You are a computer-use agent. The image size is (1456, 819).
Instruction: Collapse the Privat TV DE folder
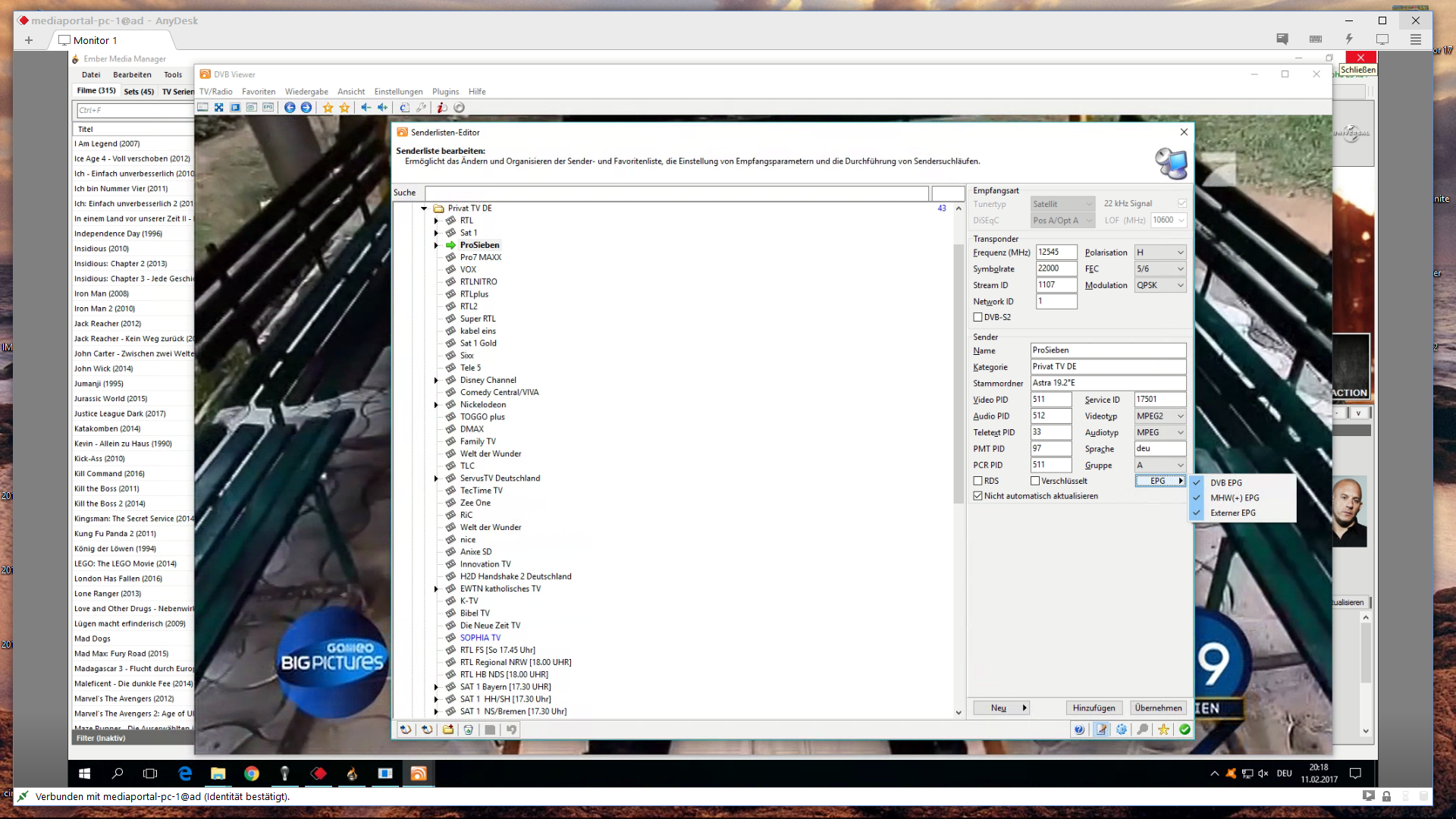coord(424,209)
